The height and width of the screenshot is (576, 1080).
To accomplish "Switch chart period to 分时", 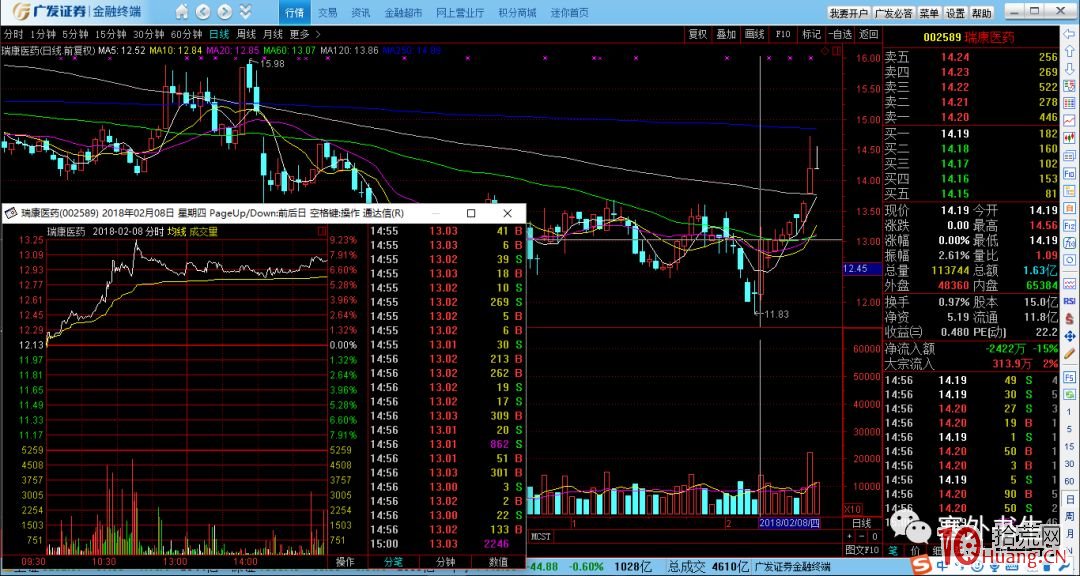I will tap(12, 34).
